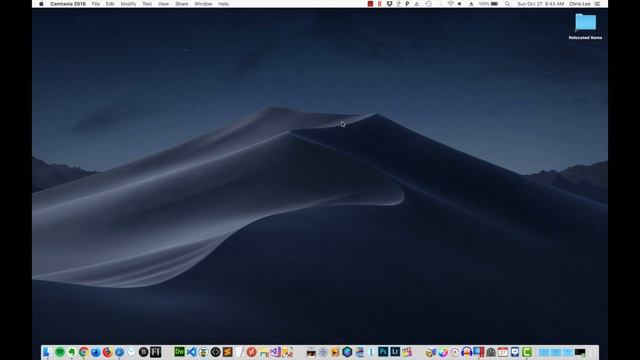Open the Wi-Fi status menu
The width and height of the screenshot is (640, 360).
(450, 4)
